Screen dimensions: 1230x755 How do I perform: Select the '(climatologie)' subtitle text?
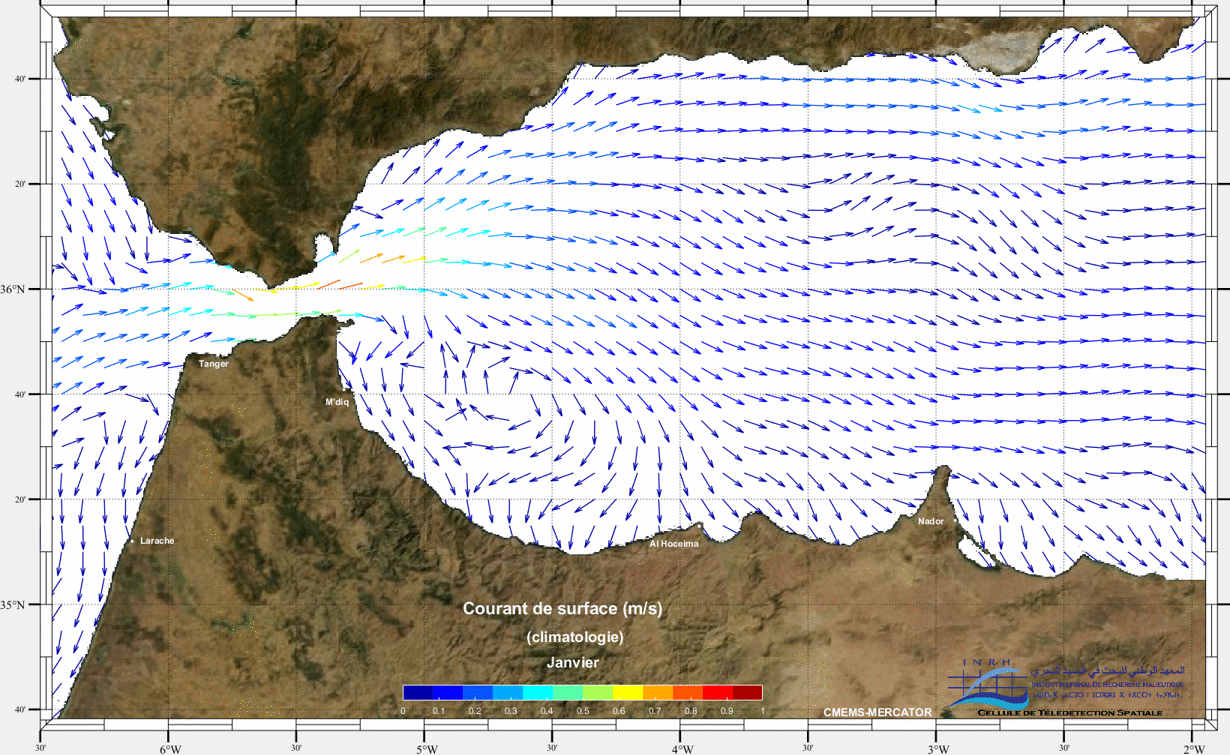[x=575, y=636]
